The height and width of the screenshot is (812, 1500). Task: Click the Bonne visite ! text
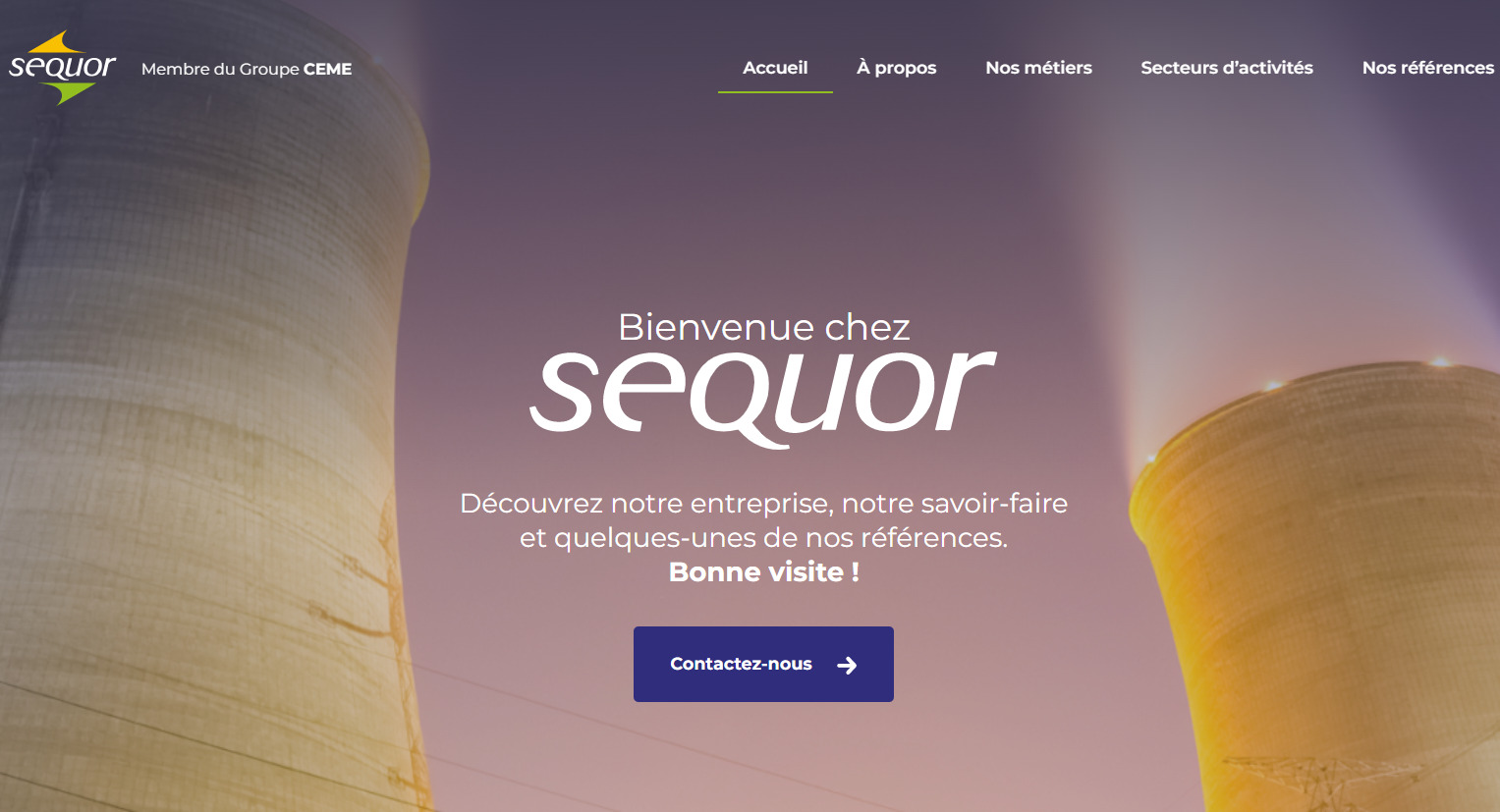763,571
